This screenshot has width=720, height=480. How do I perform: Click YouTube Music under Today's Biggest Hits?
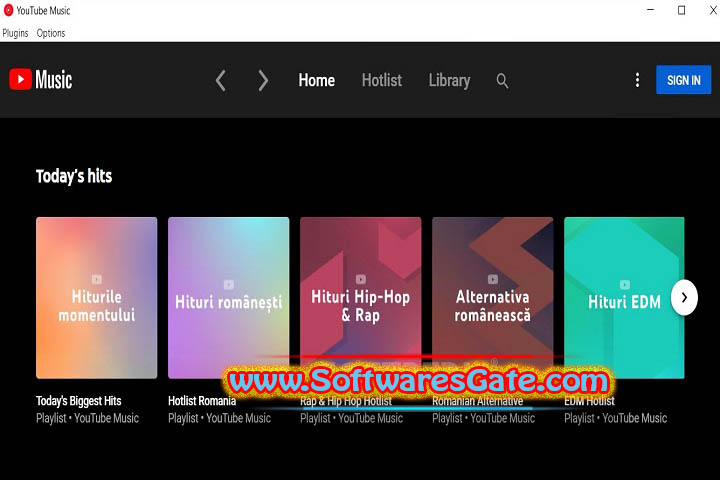click(x=107, y=418)
